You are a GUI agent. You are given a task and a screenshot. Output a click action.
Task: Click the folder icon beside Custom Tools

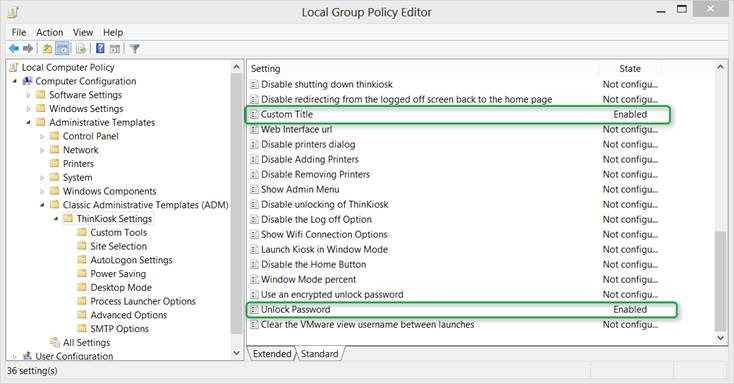(x=82, y=232)
